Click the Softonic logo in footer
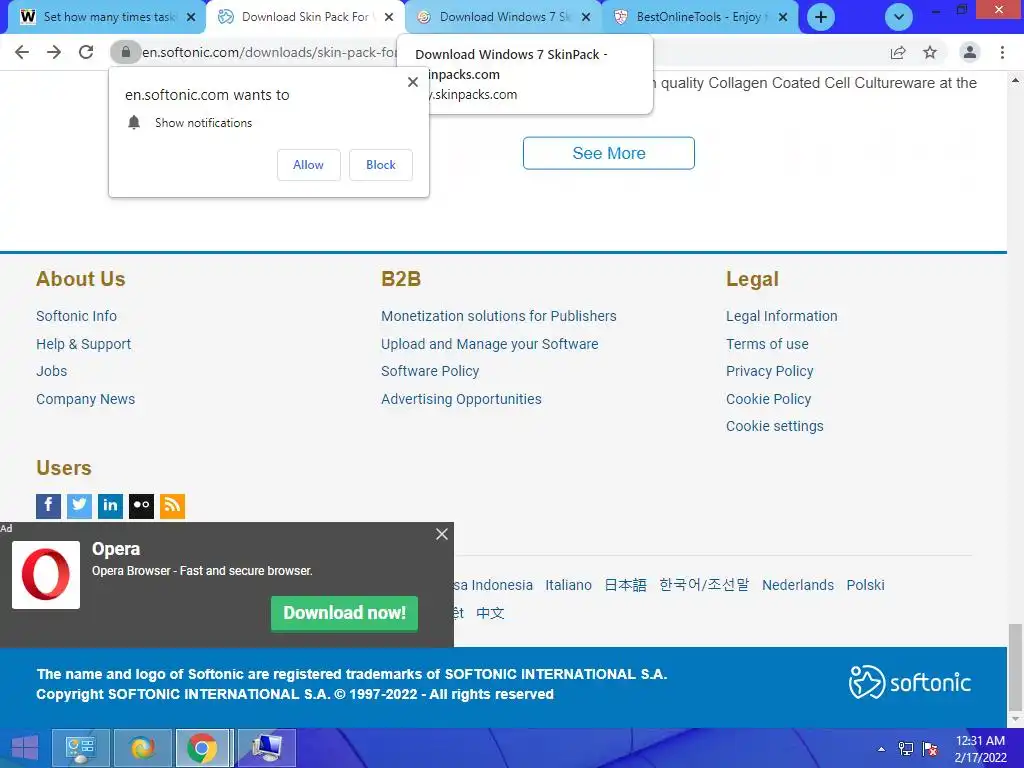1024x768 pixels. pos(910,682)
